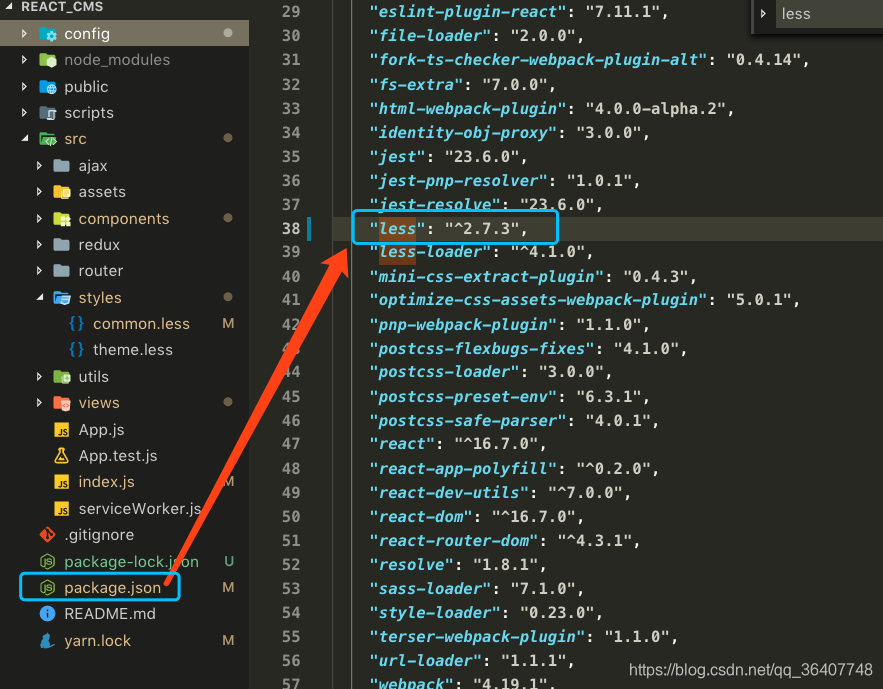Click the components folder icon
The width and height of the screenshot is (883, 689).
[61, 218]
